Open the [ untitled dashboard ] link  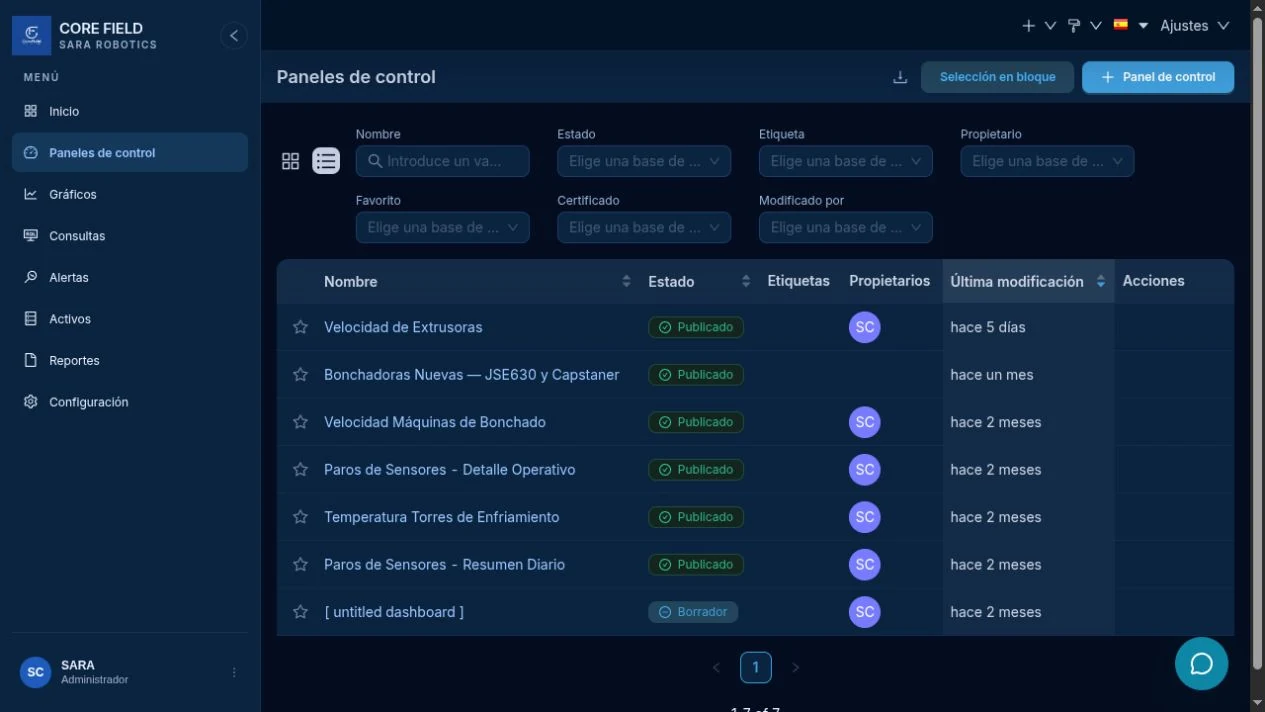[394, 612]
